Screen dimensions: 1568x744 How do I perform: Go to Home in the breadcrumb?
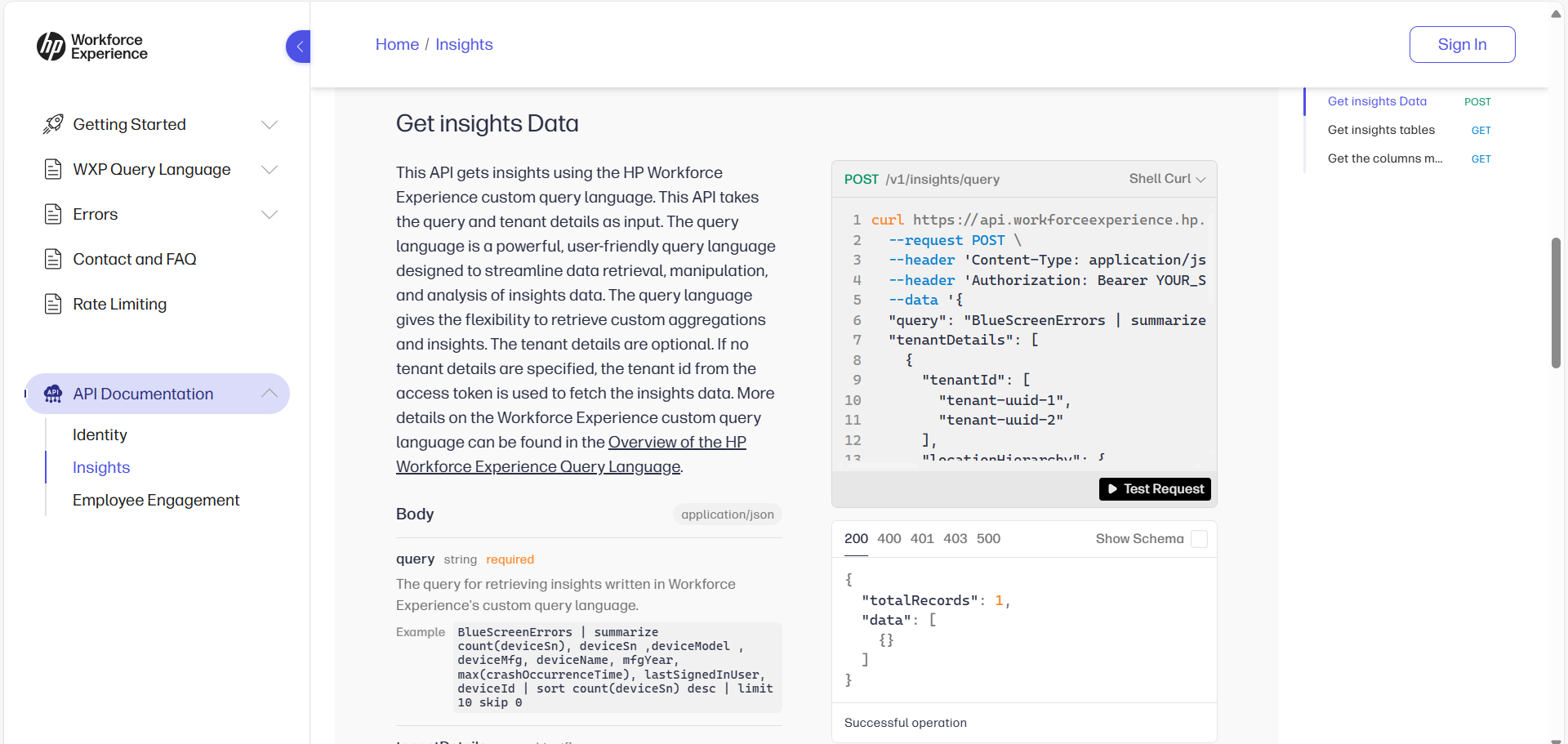pos(397,44)
